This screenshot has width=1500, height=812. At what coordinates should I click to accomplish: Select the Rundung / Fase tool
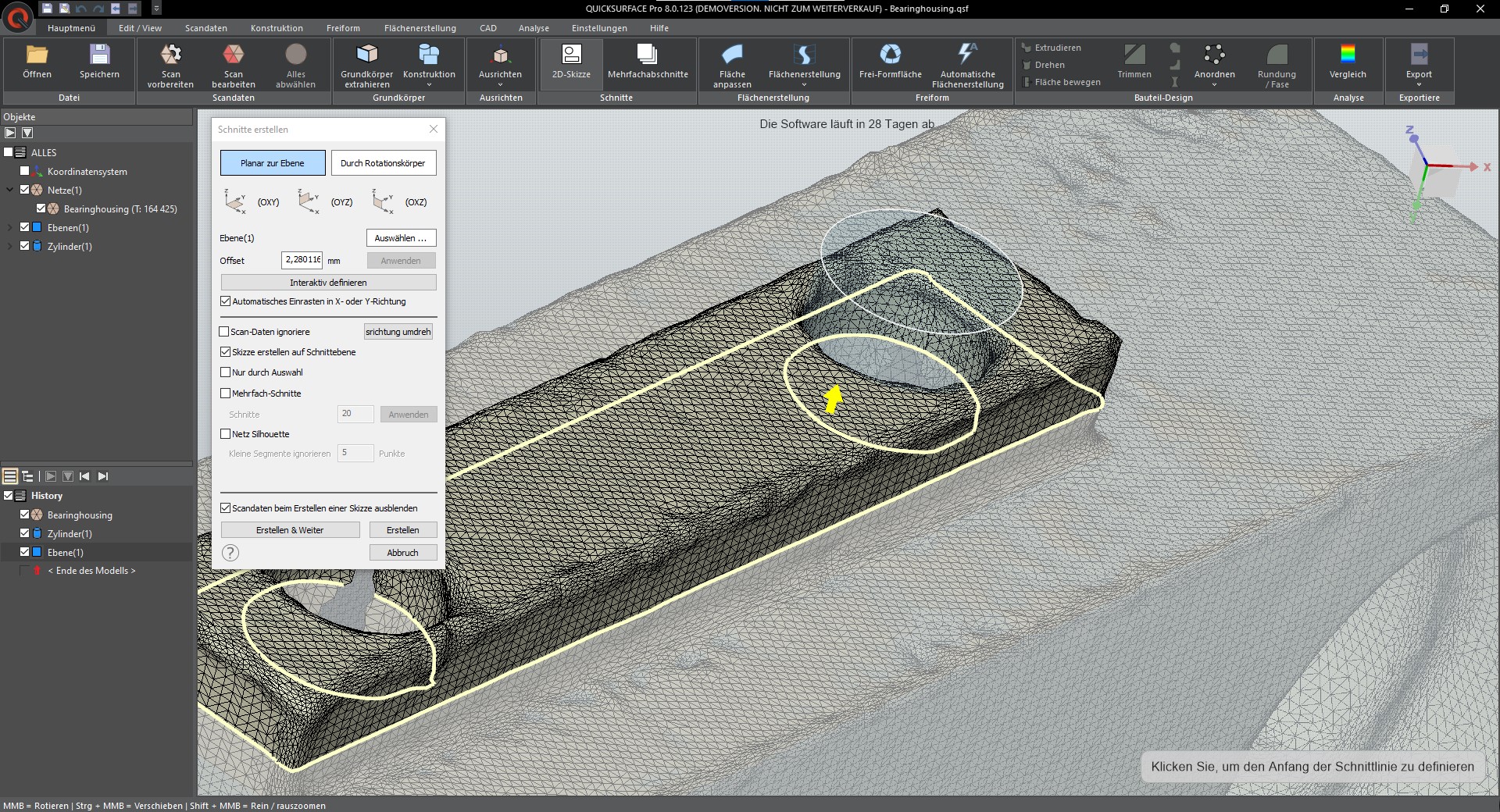1277,66
